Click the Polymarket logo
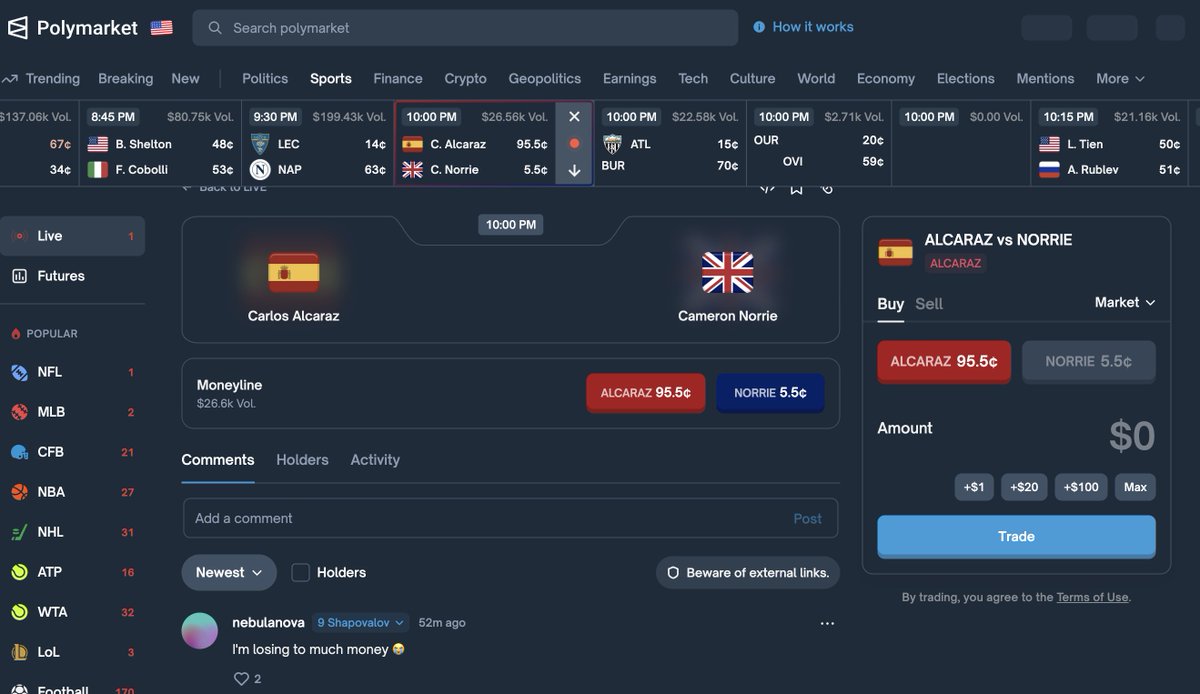 click(x=72, y=28)
